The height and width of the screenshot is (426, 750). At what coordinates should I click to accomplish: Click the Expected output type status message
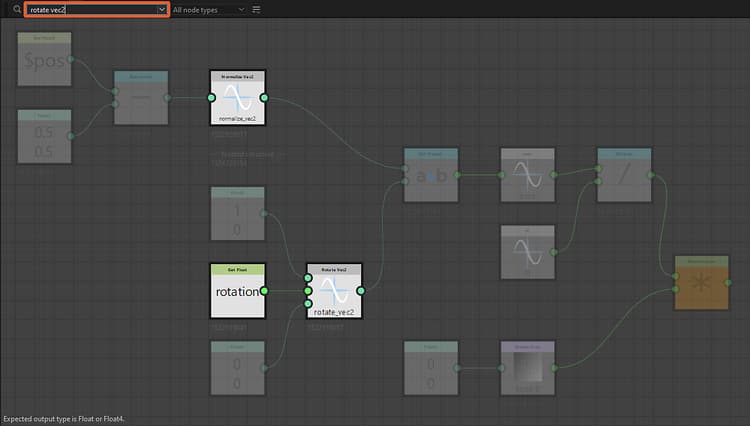click(x=64, y=419)
